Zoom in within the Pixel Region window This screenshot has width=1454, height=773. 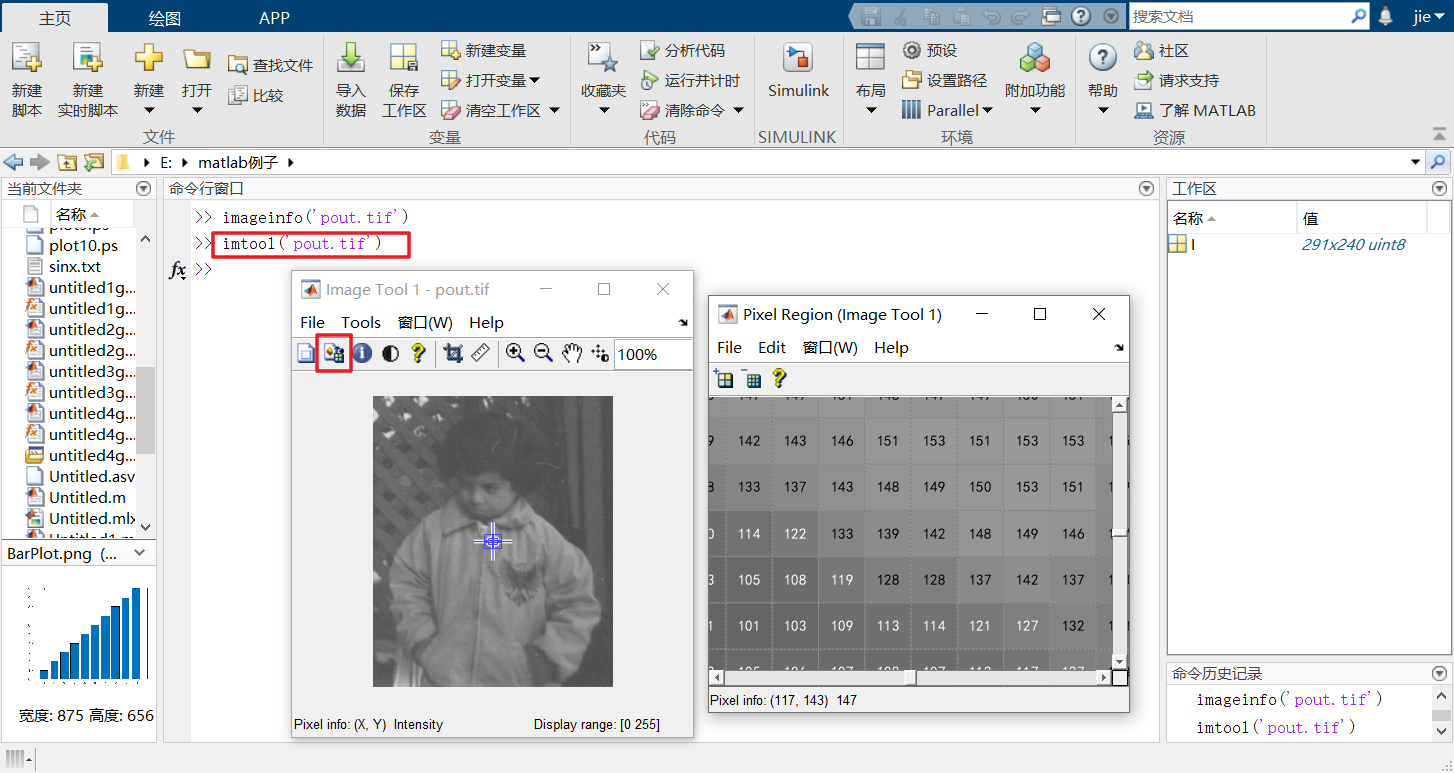tap(723, 379)
